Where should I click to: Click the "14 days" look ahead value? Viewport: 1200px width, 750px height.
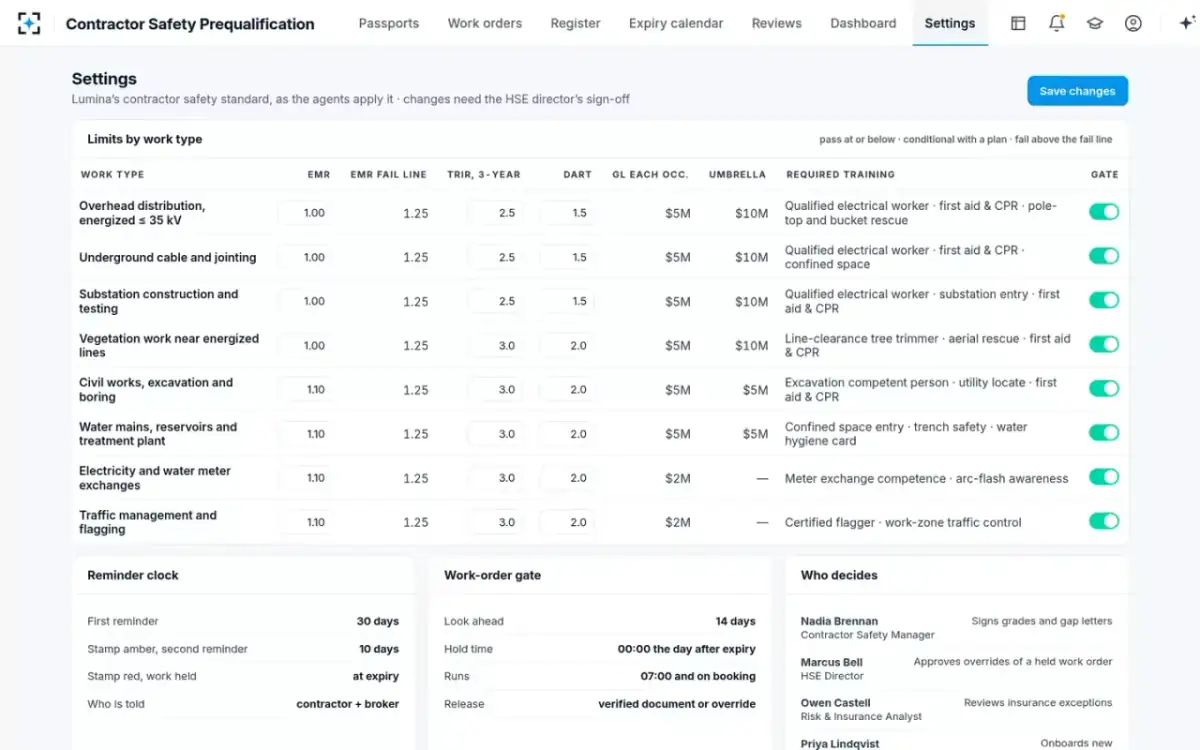[x=736, y=621]
